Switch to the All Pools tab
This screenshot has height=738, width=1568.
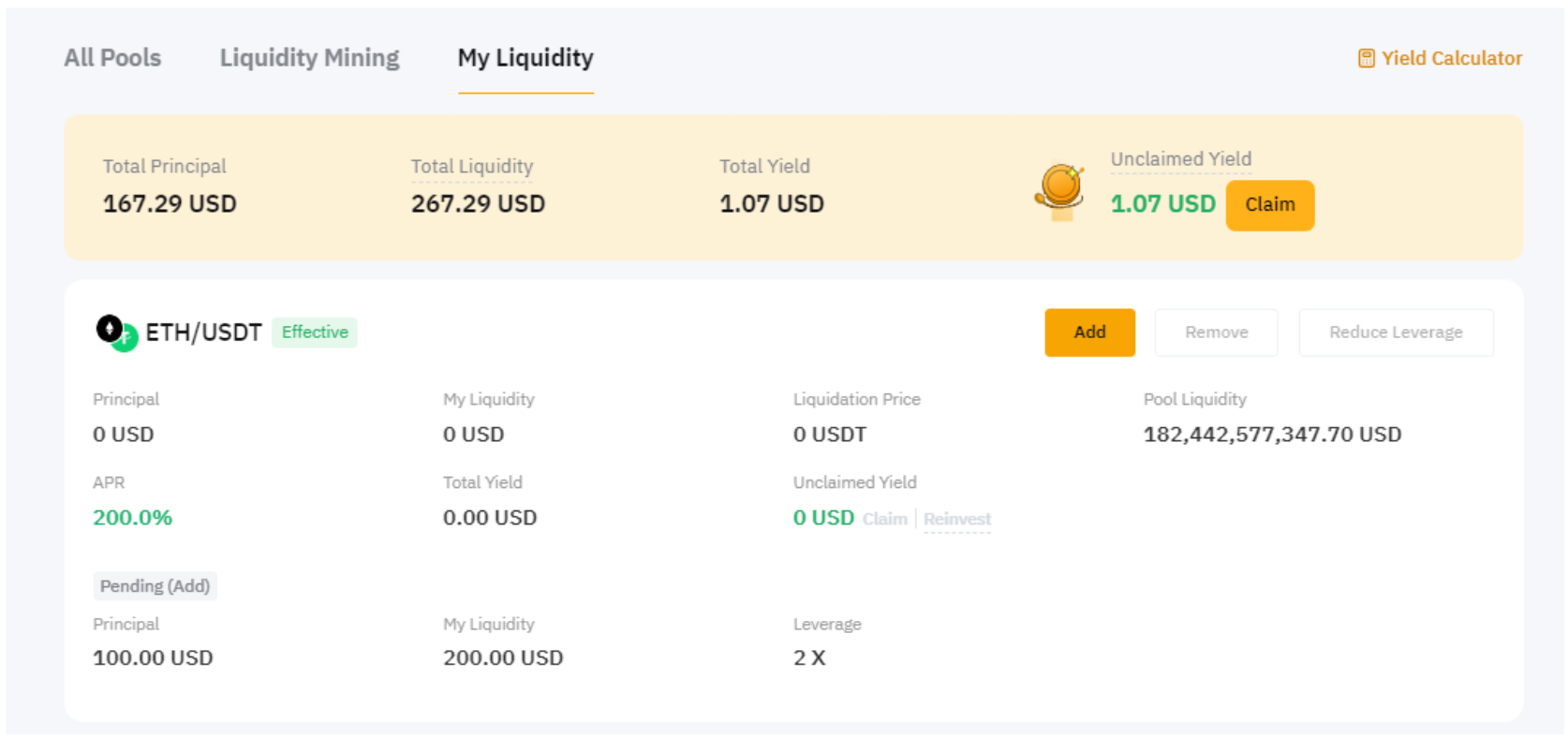click(112, 58)
